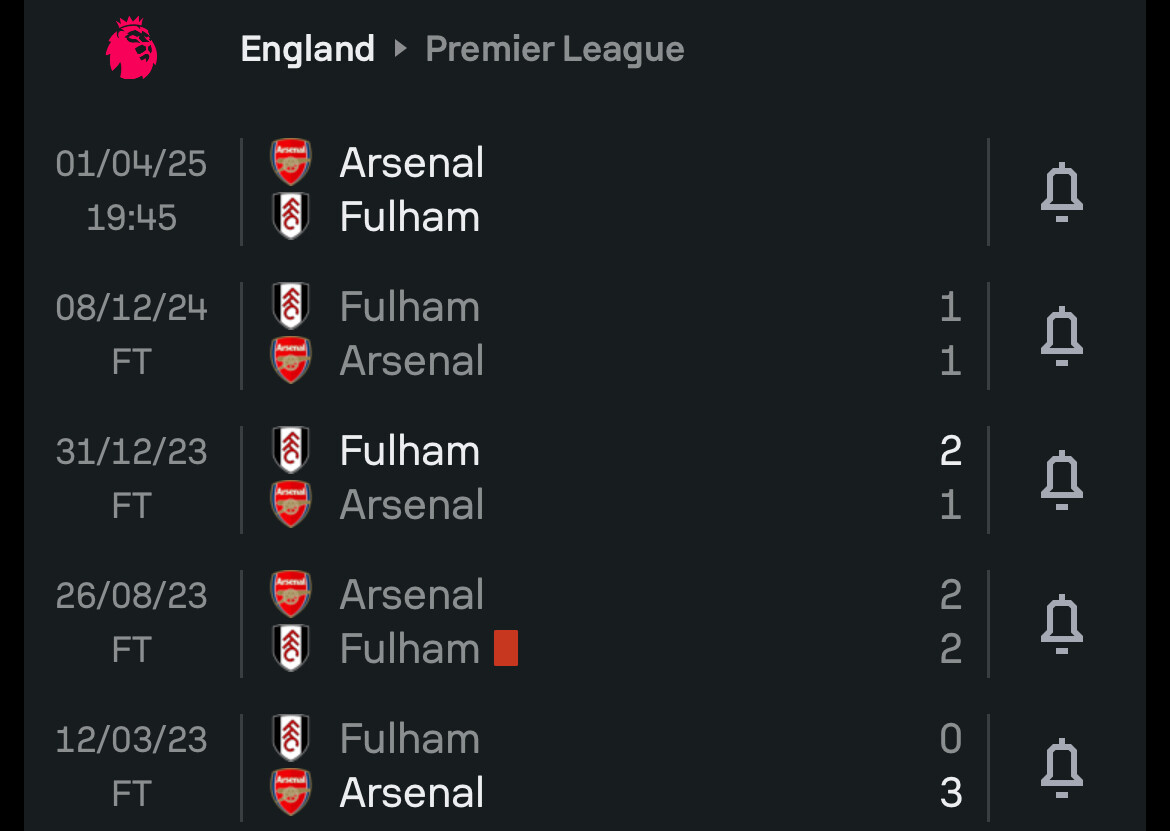Viewport: 1170px width, 831px height.
Task: Toggle alert bell for 08/12/24 match
Action: 1062,336
